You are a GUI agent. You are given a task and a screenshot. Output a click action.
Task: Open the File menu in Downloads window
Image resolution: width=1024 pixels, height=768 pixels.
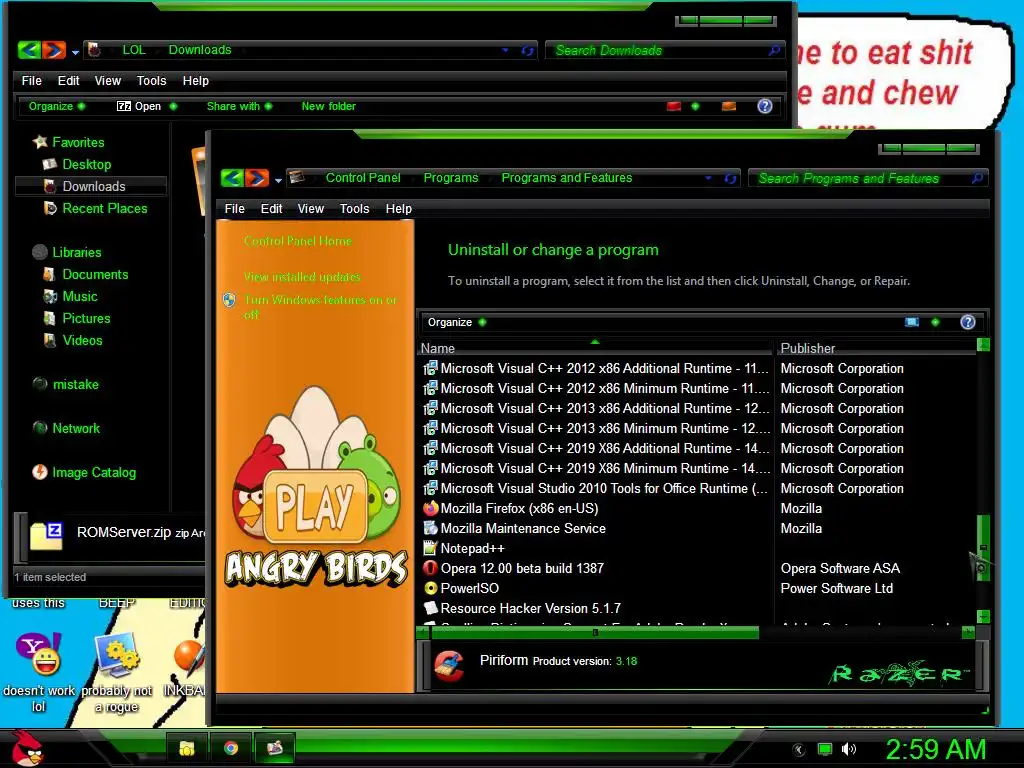tap(31, 80)
